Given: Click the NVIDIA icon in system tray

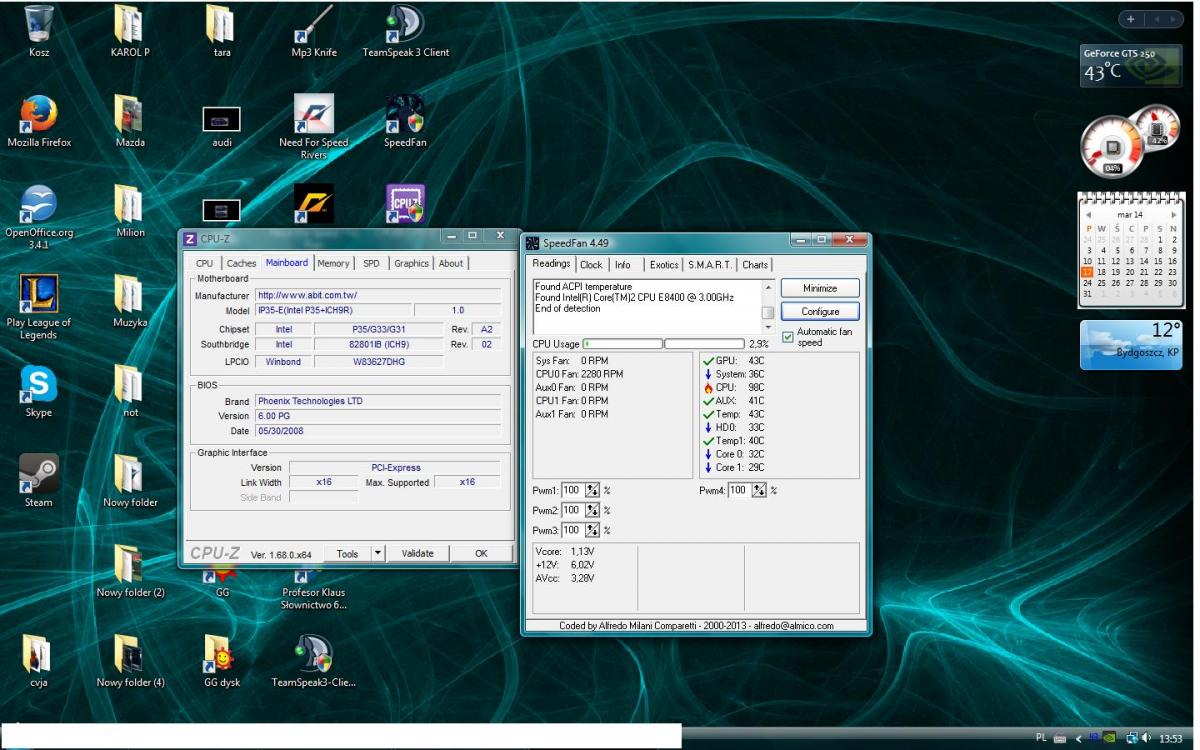Looking at the screenshot, I should pyautogui.click(x=1110, y=738).
